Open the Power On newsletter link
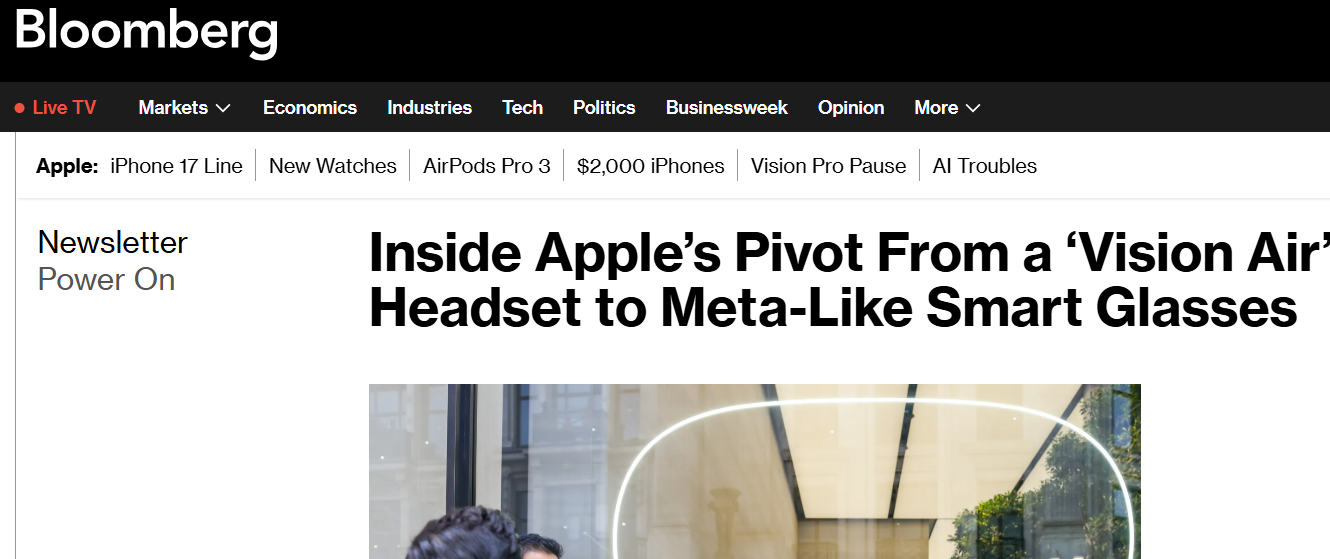The height and width of the screenshot is (559, 1330). pyautogui.click(x=106, y=279)
